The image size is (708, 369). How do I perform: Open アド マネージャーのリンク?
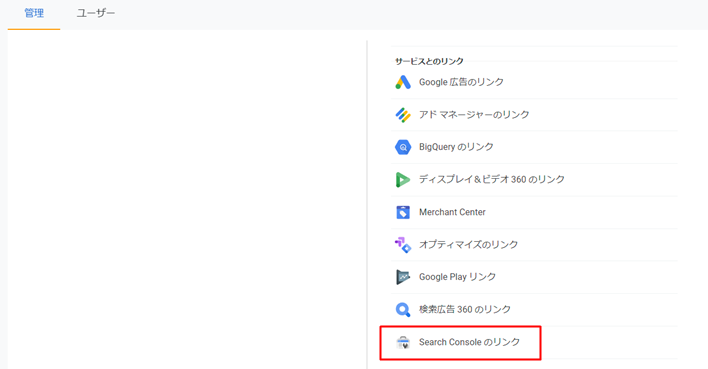click(474, 115)
